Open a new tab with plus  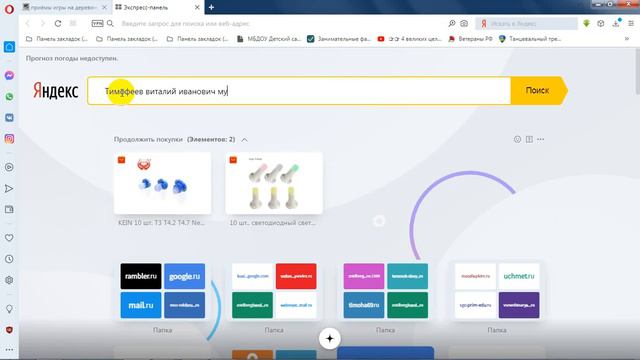tap(211, 7)
